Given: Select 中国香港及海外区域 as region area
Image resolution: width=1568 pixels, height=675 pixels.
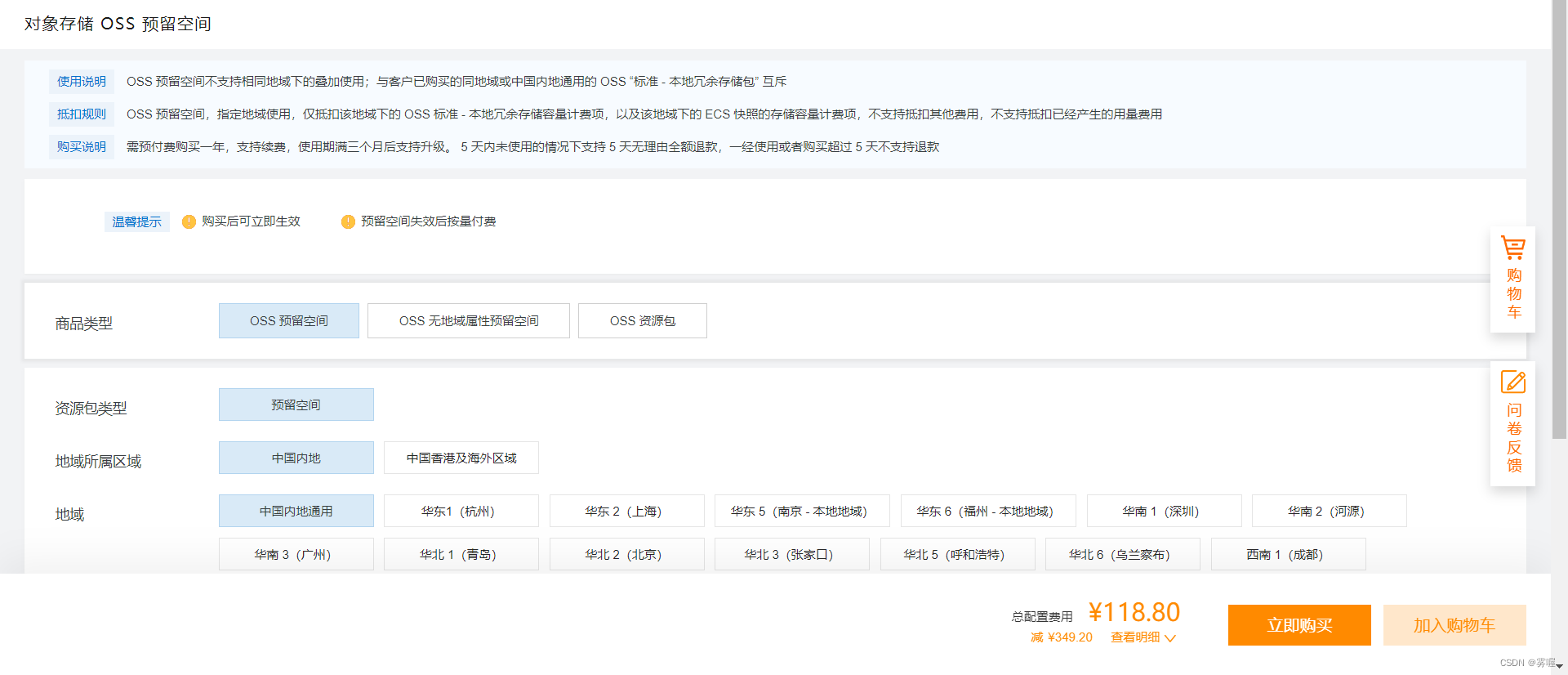Looking at the screenshot, I should (461, 458).
